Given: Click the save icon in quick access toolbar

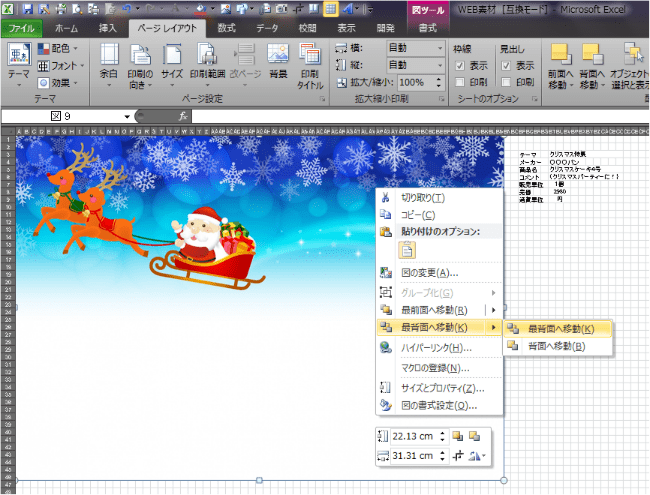Looking at the screenshot, I should (x=28, y=9).
